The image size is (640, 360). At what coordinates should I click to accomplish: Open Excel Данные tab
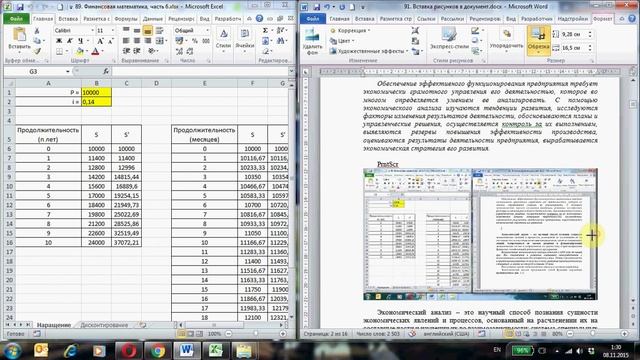click(x=153, y=19)
